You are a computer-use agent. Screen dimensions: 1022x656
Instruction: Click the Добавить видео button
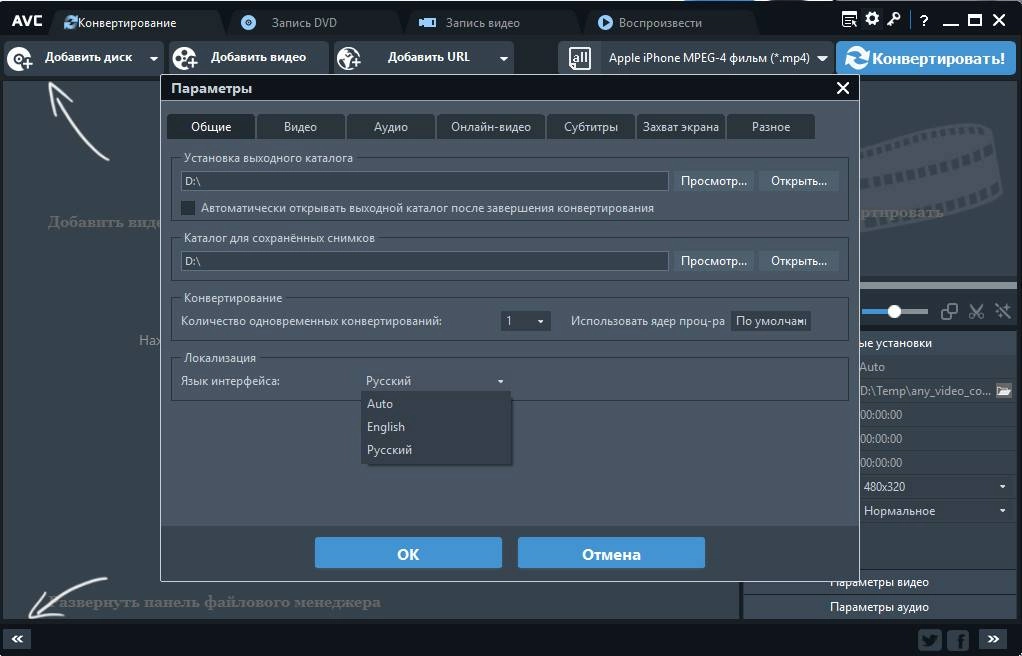[x=248, y=58]
